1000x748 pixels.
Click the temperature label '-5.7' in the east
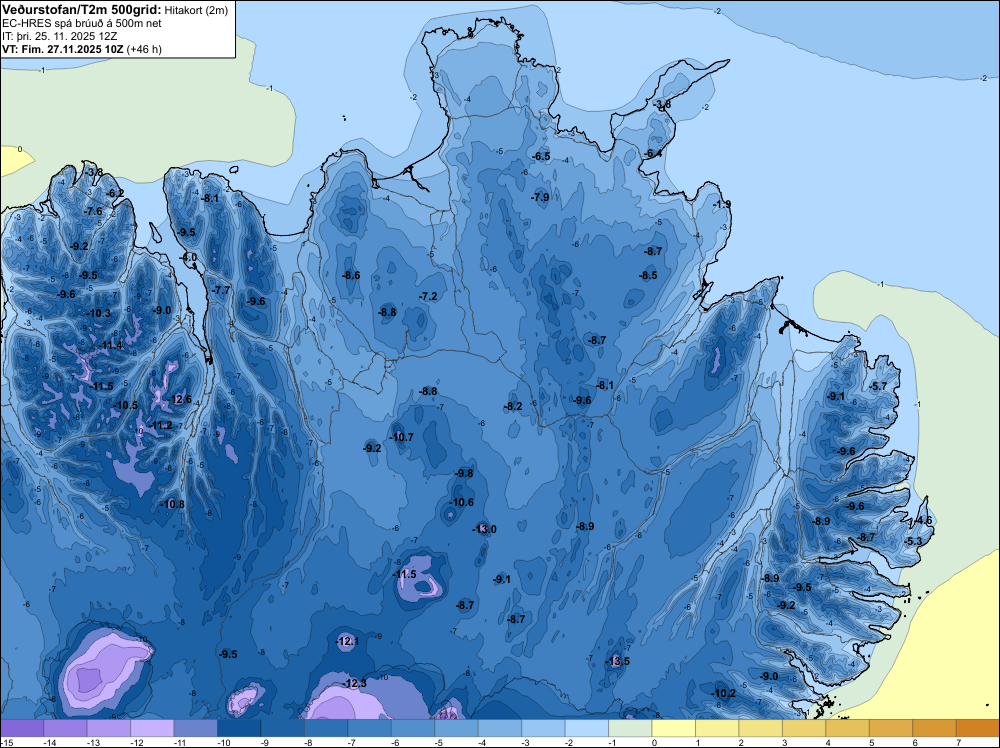[878, 386]
